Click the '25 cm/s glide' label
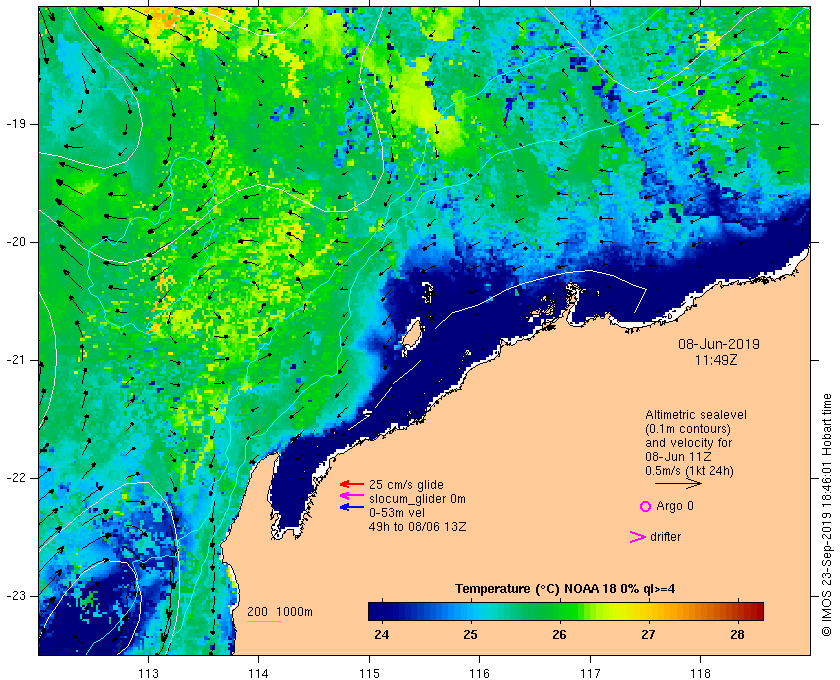This screenshot has width=840, height=680. point(406,484)
